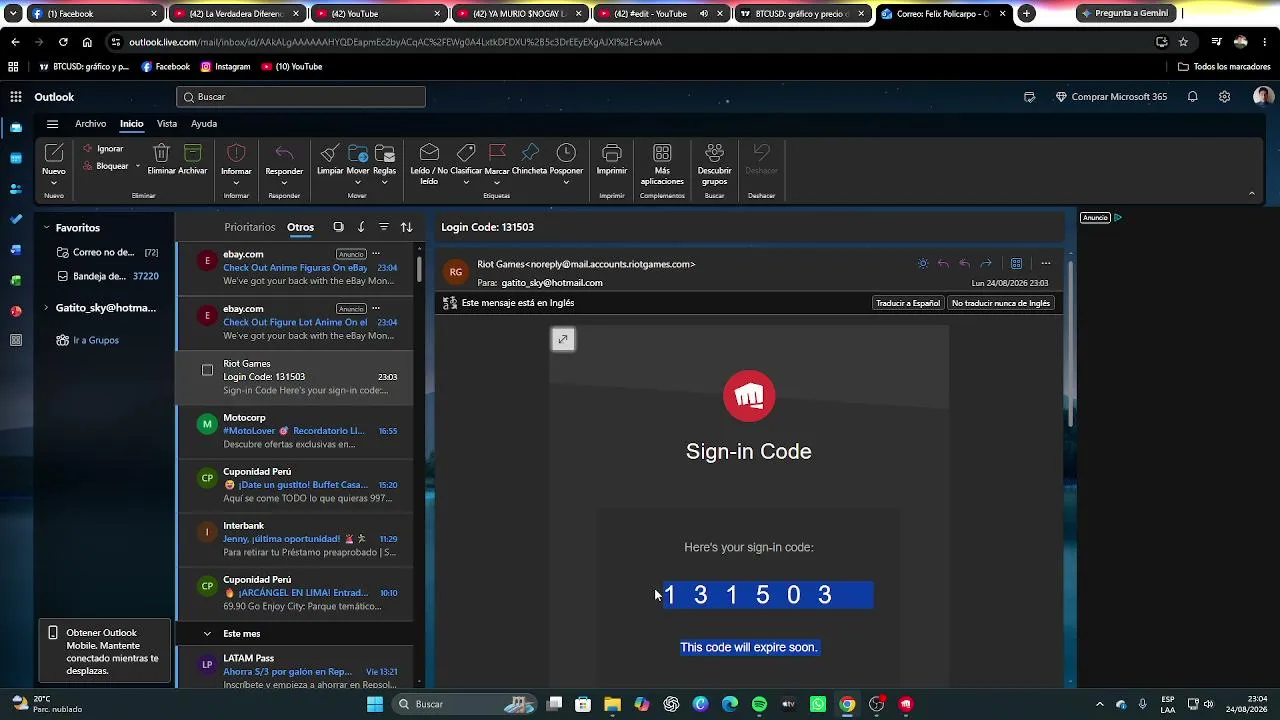
Task: Click the Responder reply arrow in ribbon
Action: point(284,153)
